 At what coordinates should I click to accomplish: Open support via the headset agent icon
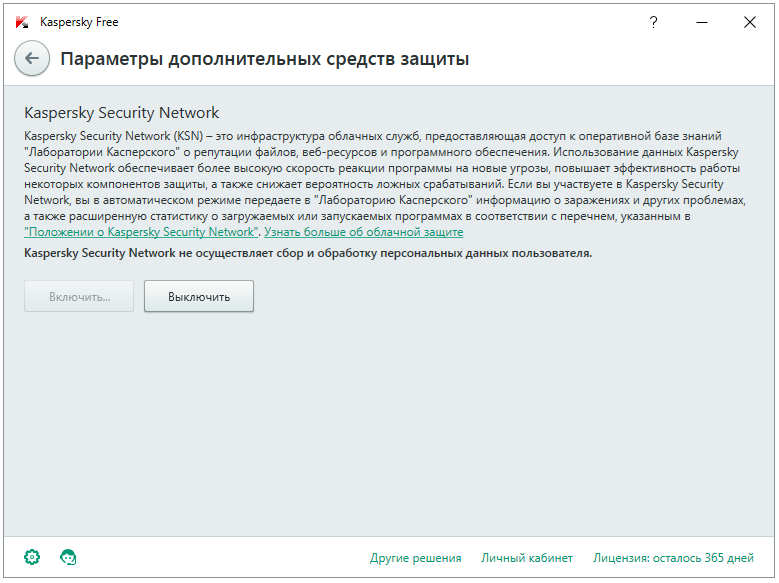click(69, 557)
